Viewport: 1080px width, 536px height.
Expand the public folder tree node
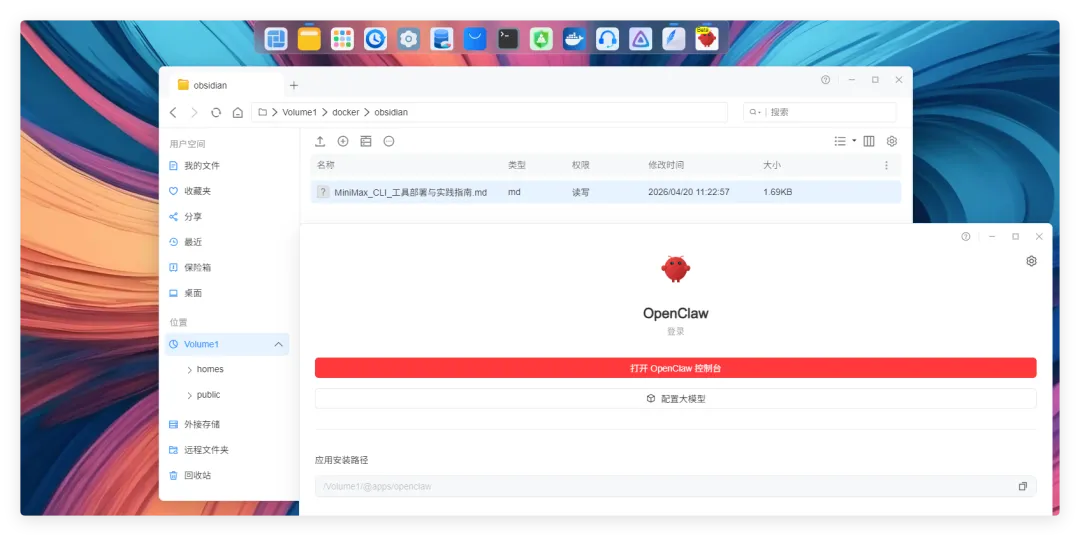click(x=189, y=395)
